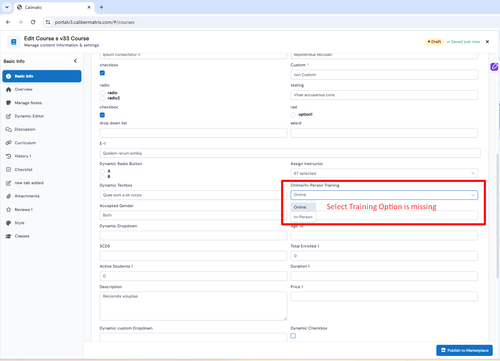The image size is (500, 361).
Task: Open the tab search dropdown arrow
Action: click(7, 7)
